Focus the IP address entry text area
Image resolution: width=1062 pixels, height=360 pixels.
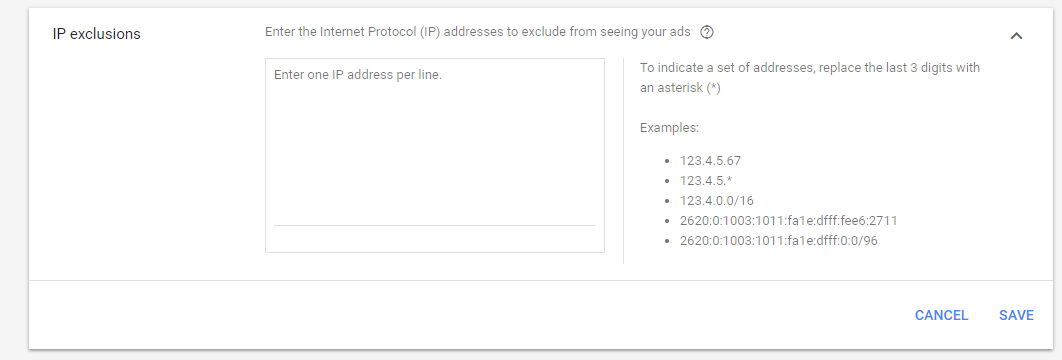tap(435, 156)
